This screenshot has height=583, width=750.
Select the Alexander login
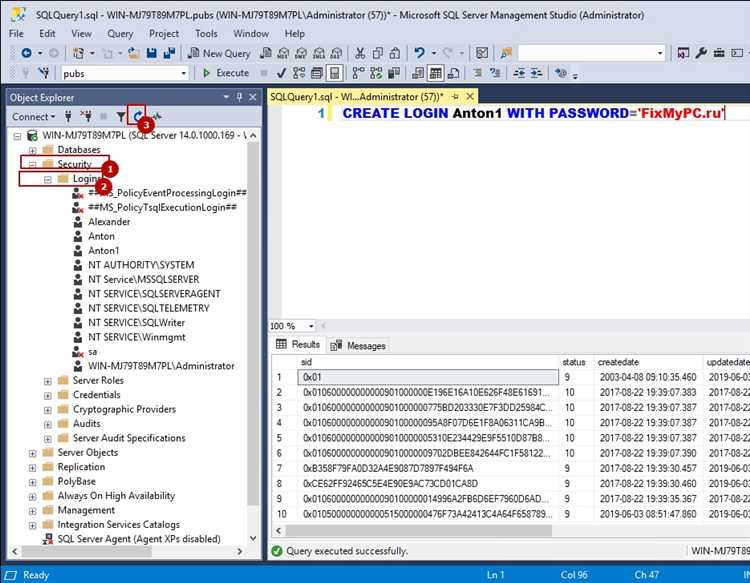click(109, 222)
